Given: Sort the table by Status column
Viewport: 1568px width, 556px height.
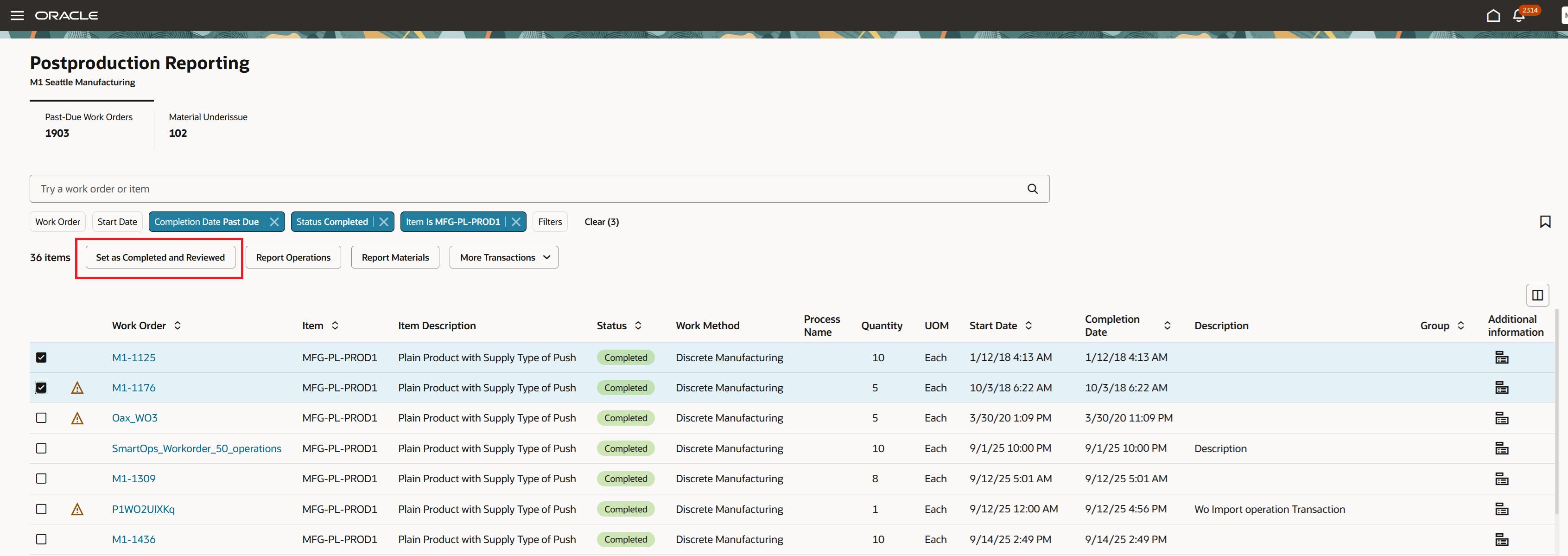Looking at the screenshot, I should point(638,326).
